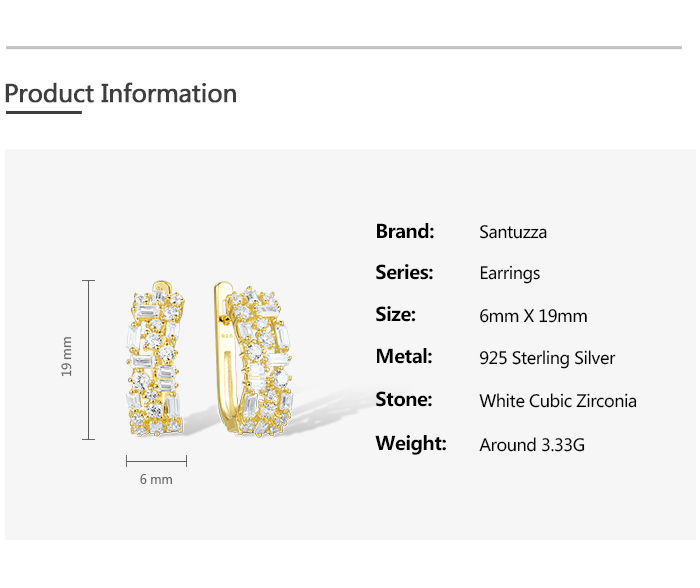Click the Brand label
Screen dimensions: 700x588
point(404,231)
